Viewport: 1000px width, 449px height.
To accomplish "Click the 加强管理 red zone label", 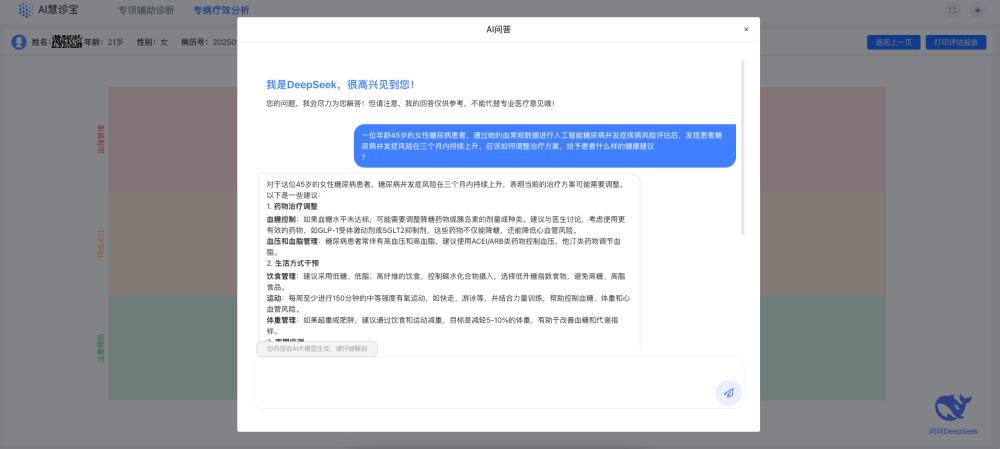I will coord(101,138).
